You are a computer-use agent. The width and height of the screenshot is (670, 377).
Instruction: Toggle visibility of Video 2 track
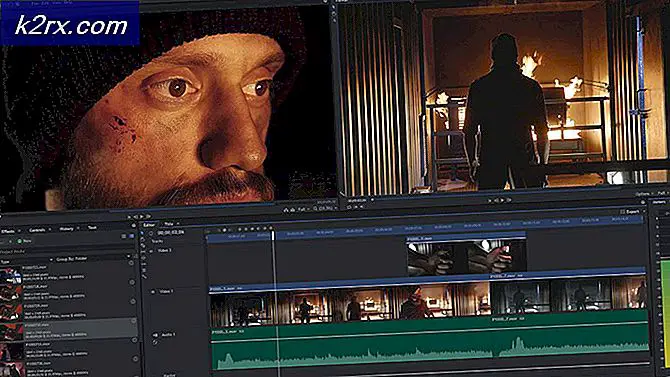pyautogui.click(x=151, y=251)
